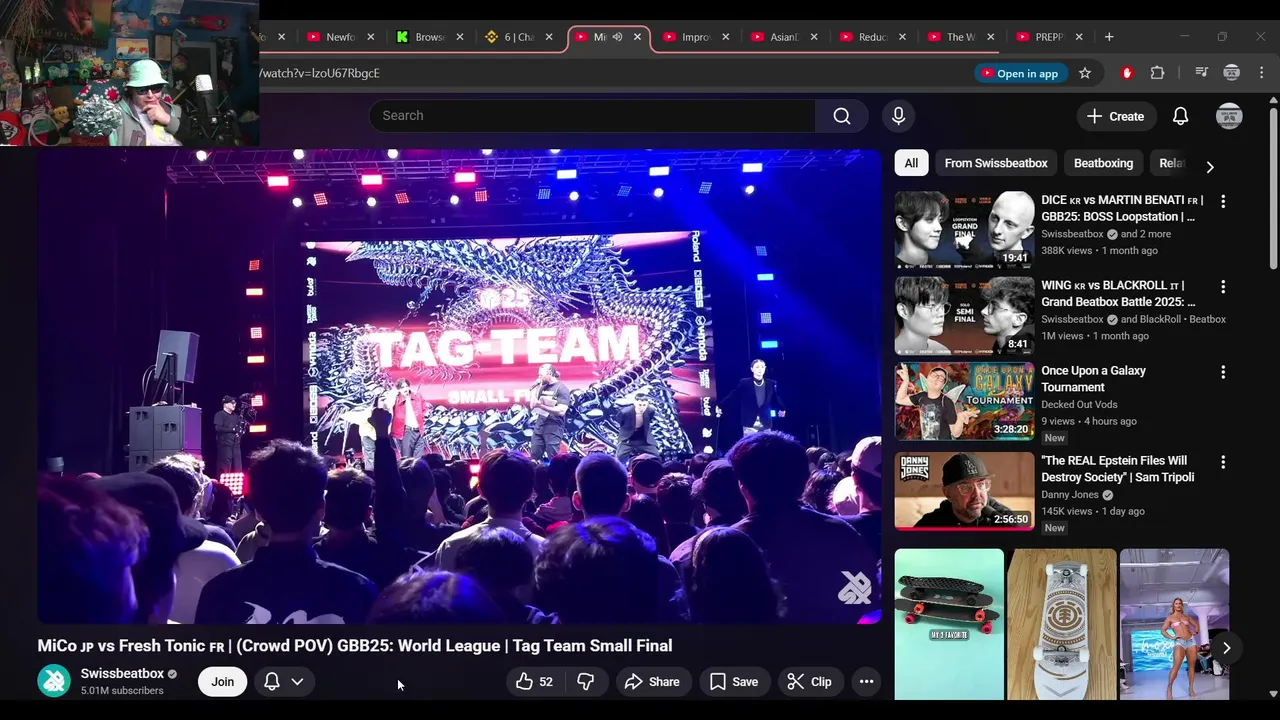The image size is (1280, 720).
Task: Open the account avatar menu
Action: [x=1229, y=116]
